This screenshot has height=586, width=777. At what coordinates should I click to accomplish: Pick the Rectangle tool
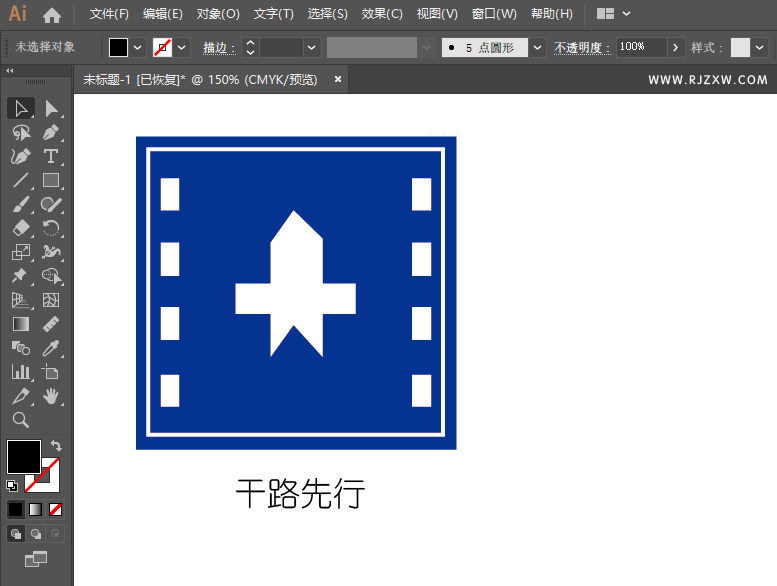51,180
